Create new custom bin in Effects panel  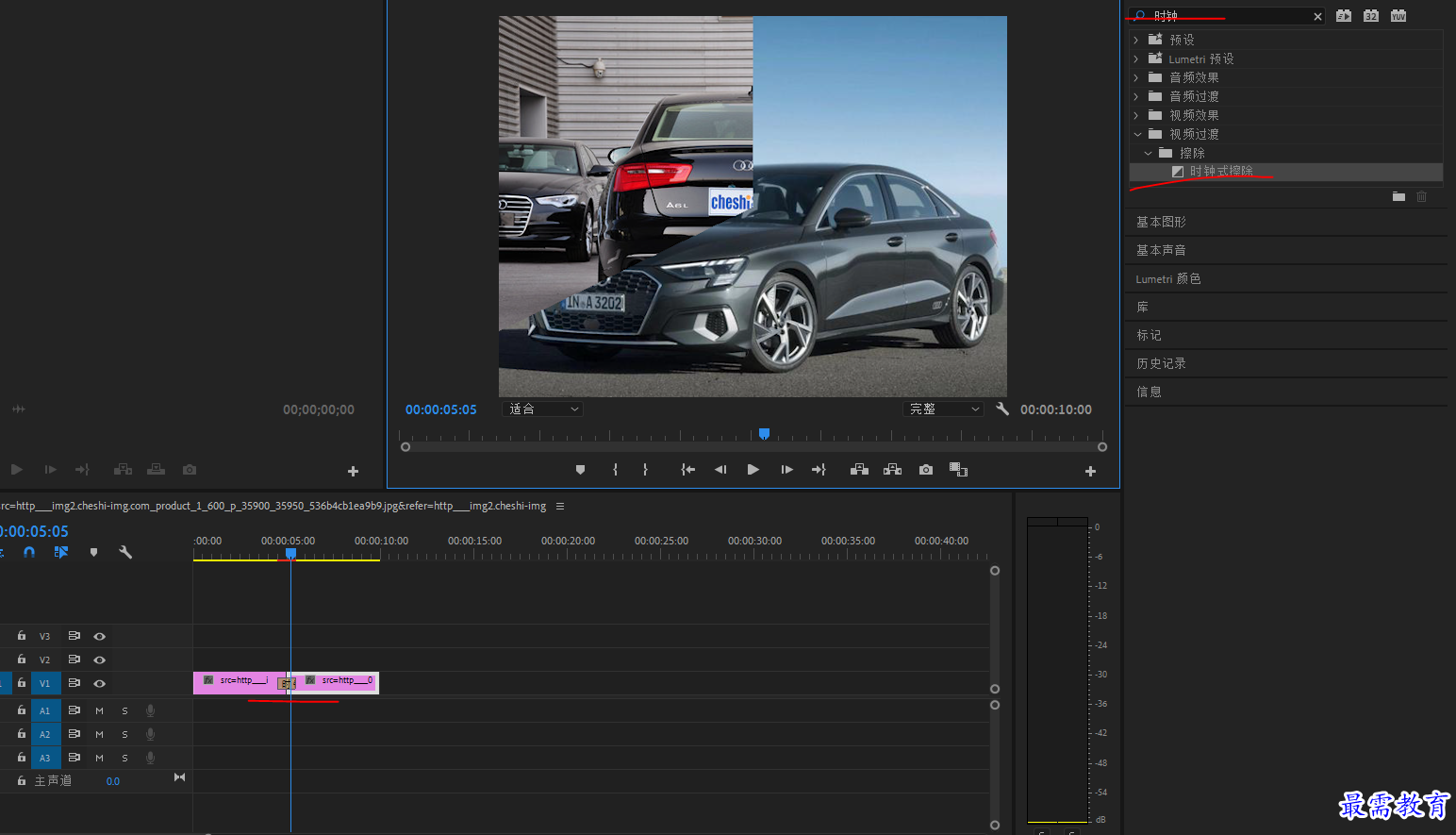1398,196
